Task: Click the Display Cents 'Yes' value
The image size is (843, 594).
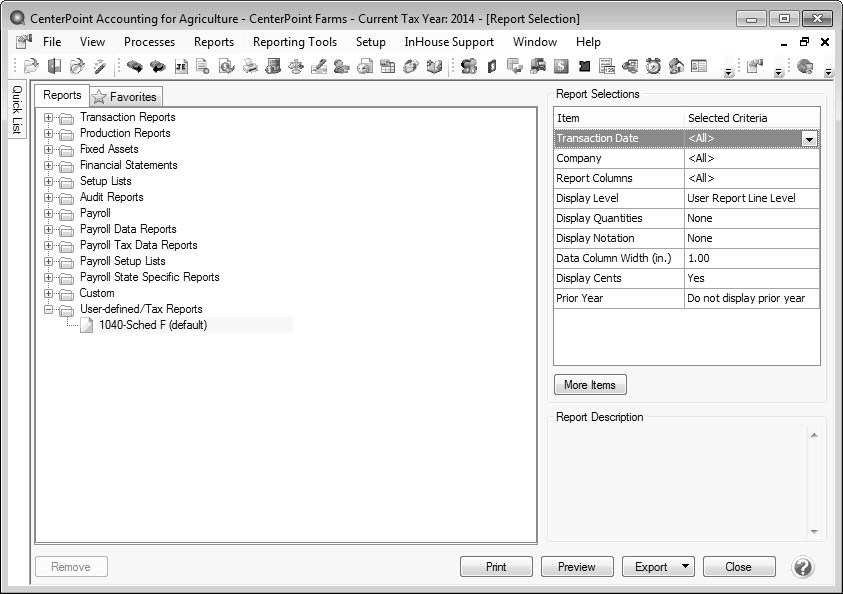Action: point(696,278)
